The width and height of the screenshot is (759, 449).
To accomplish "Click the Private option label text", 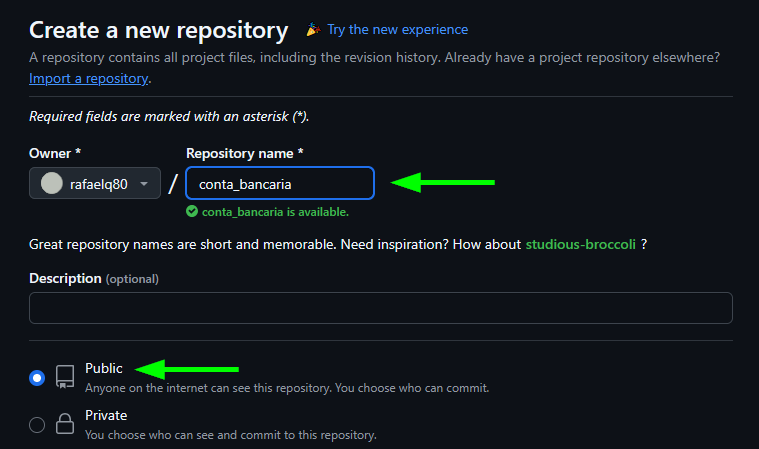I will click(106, 415).
